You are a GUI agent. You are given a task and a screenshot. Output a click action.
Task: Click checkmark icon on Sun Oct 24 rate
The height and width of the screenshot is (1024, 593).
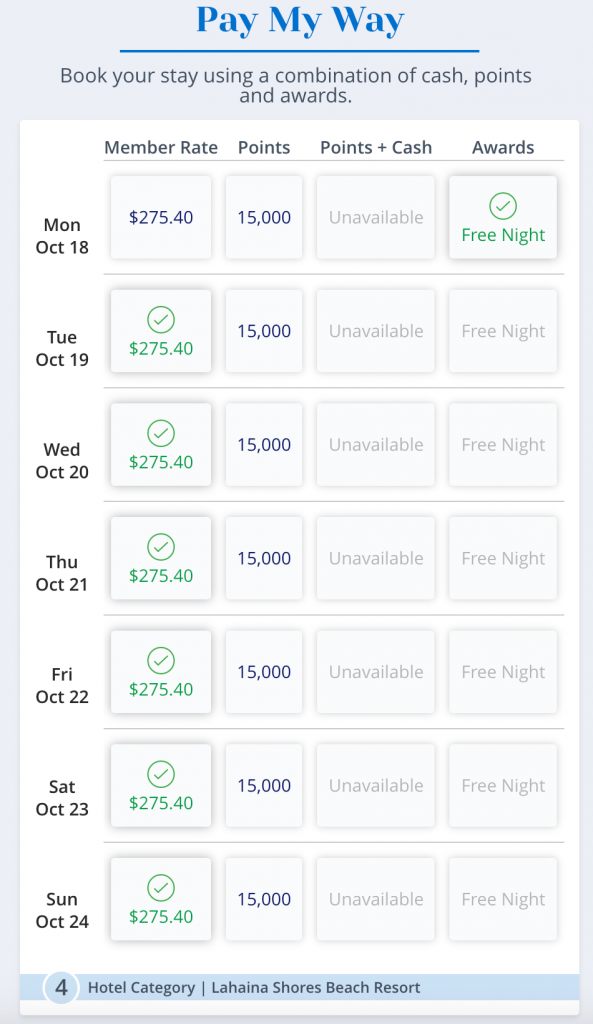pos(161,888)
